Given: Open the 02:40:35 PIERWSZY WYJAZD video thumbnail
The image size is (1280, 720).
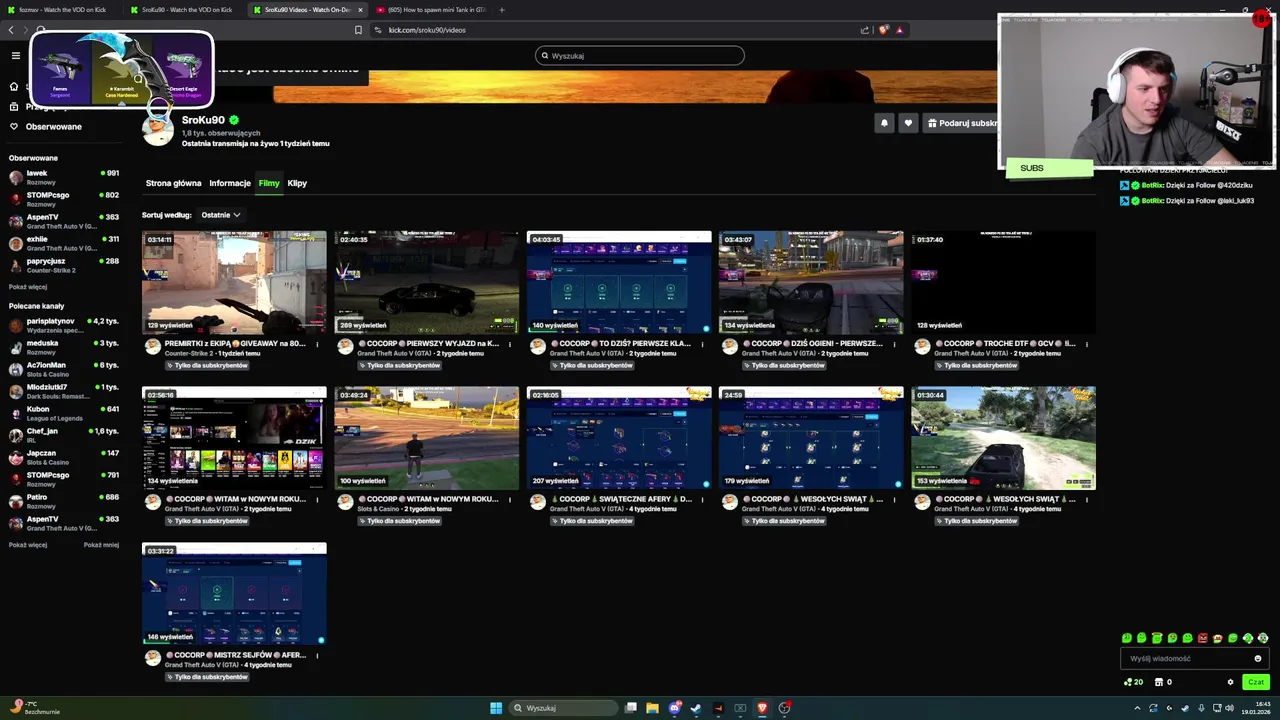Looking at the screenshot, I should coord(427,282).
